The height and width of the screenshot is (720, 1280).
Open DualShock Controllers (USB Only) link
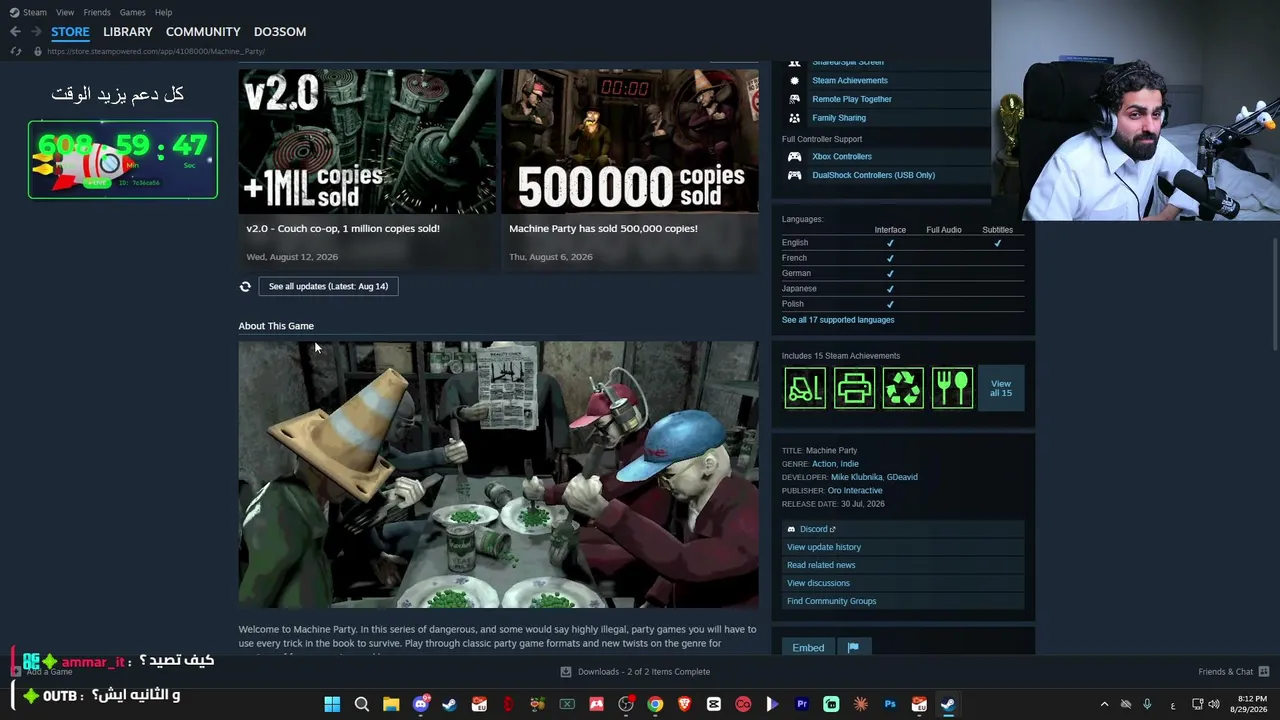(874, 175)
